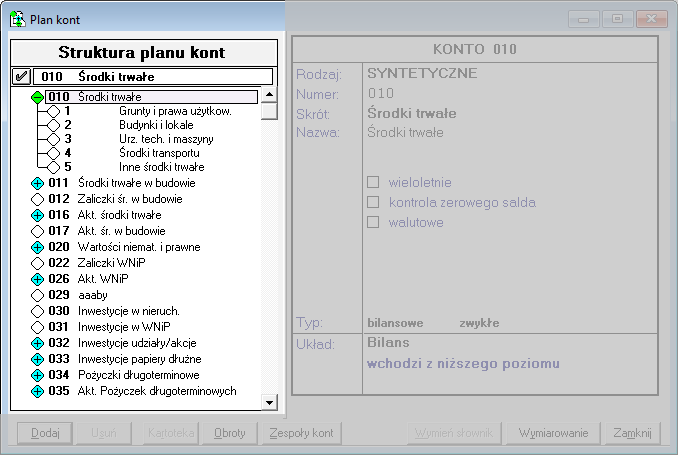The height and width of the screenshot is (455, 678).
Task: Expand account 020 Wartości niemat. i prawne
Action: tap(37, 247)
